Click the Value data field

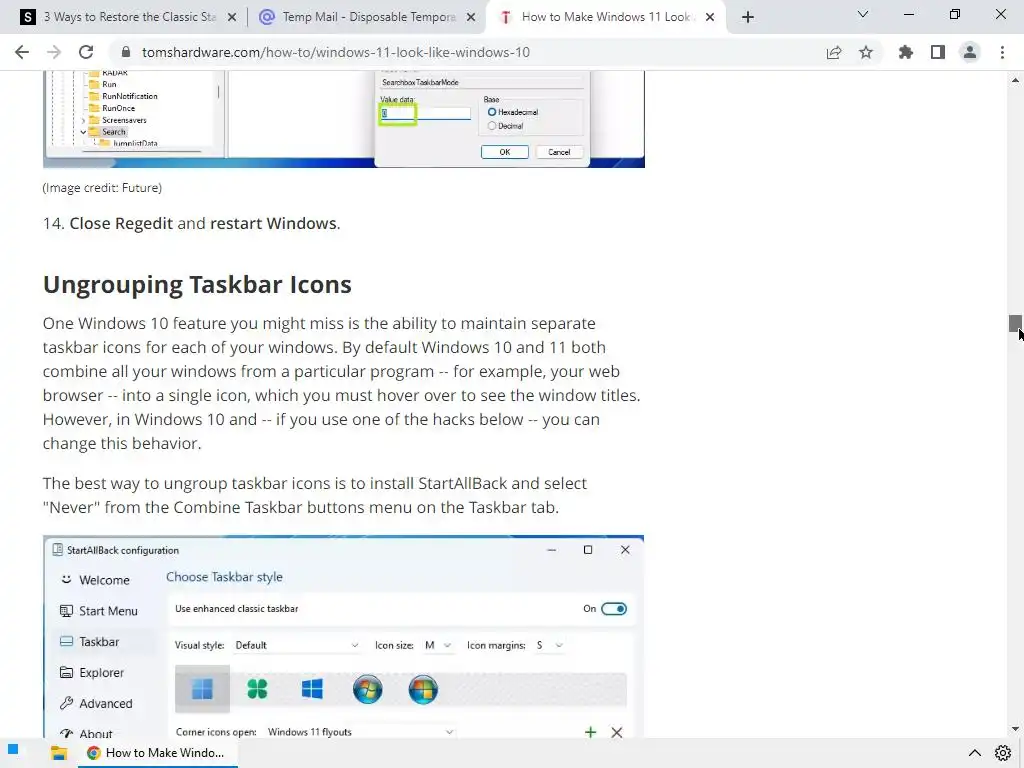[x=425, y=114]
